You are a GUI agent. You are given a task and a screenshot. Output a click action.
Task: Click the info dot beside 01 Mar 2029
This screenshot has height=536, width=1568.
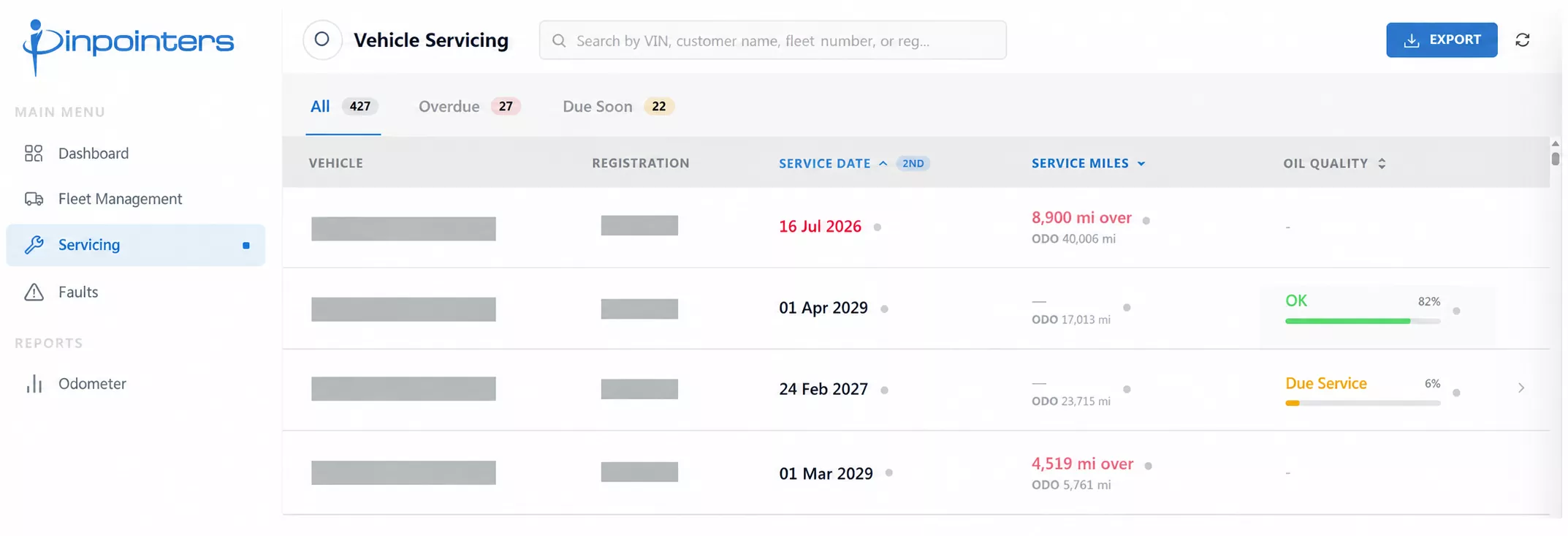(x=889, y=473)
